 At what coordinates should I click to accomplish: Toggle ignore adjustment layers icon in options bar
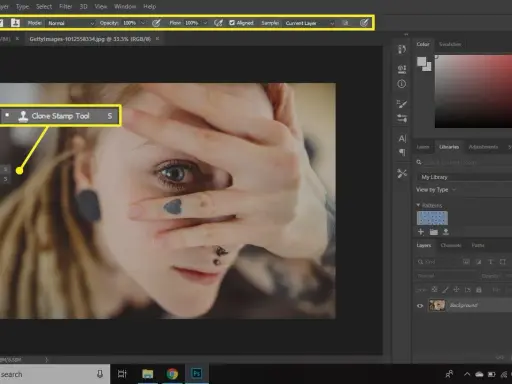(346, 23)
